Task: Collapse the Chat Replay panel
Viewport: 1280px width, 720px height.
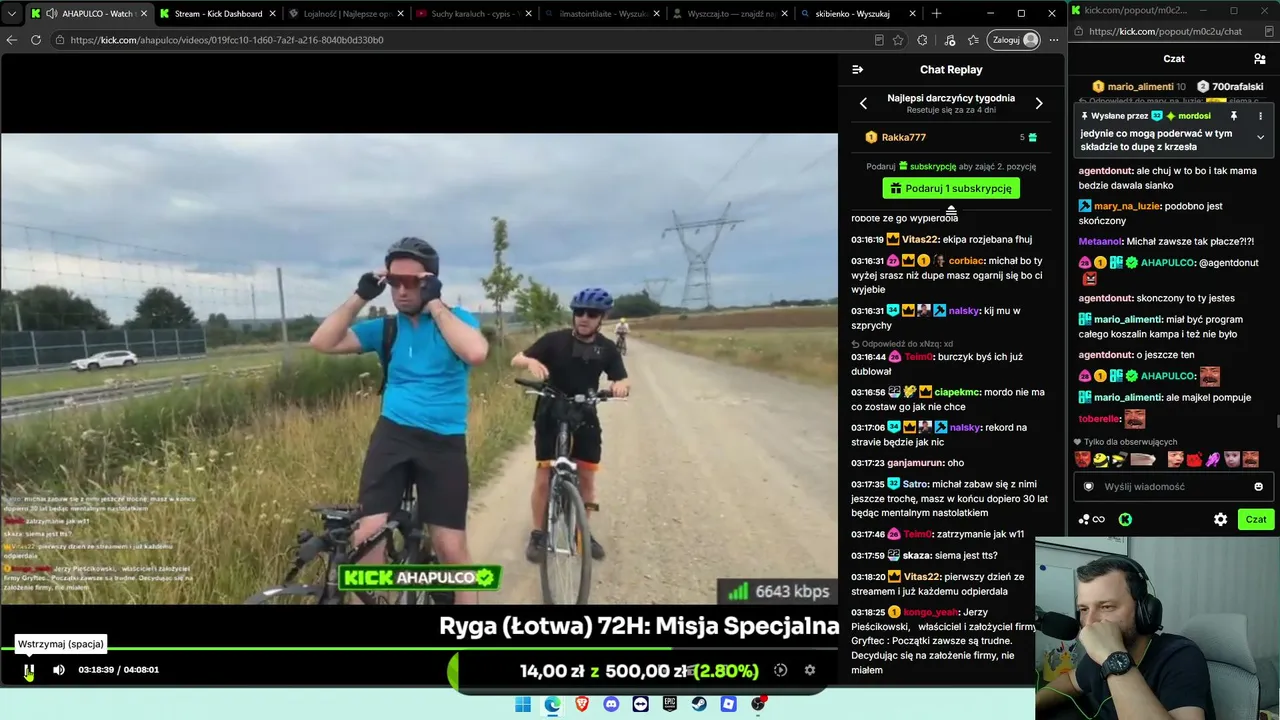Action: point(857,70)
